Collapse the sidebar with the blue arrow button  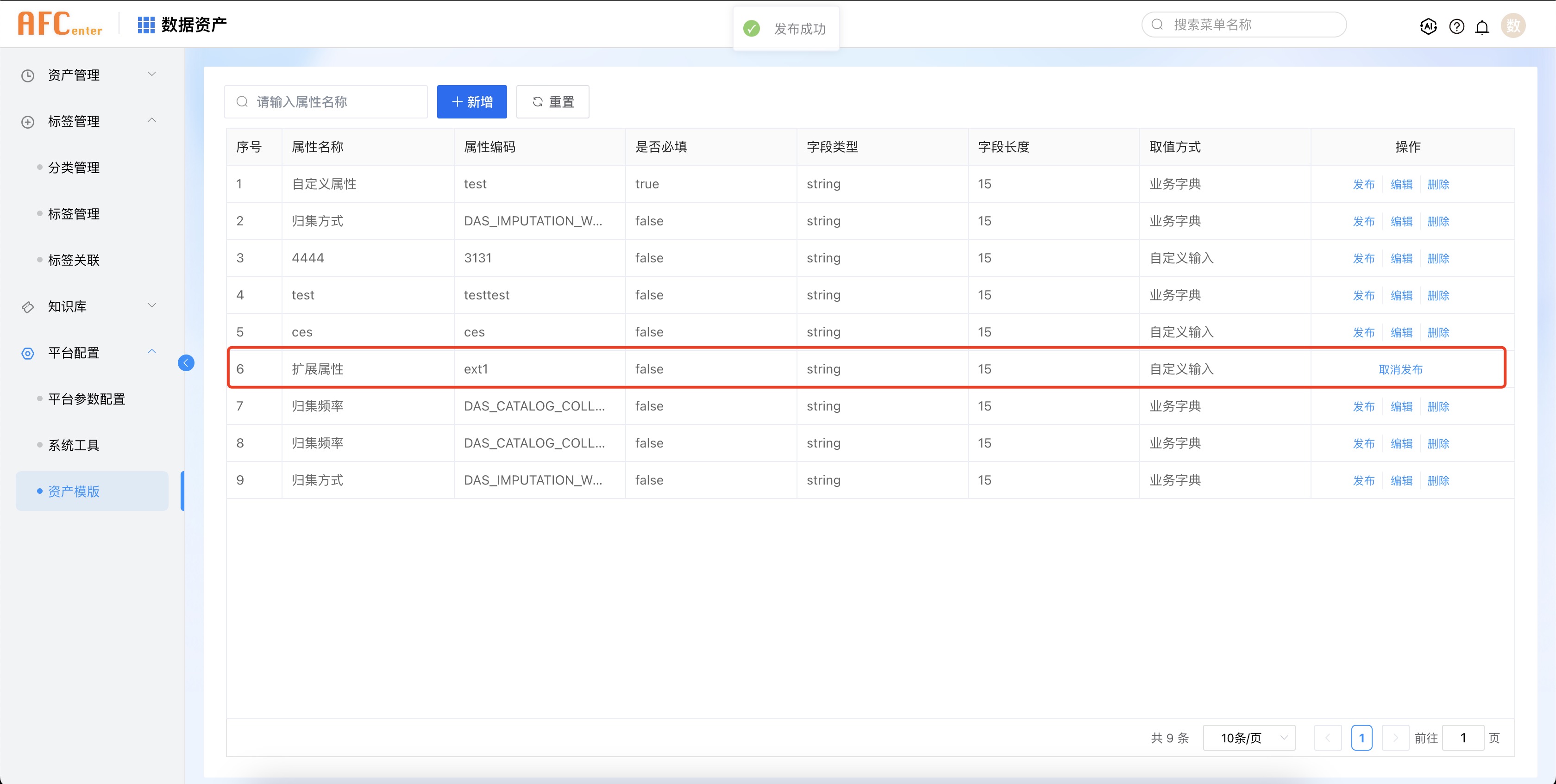click(186, 363)
